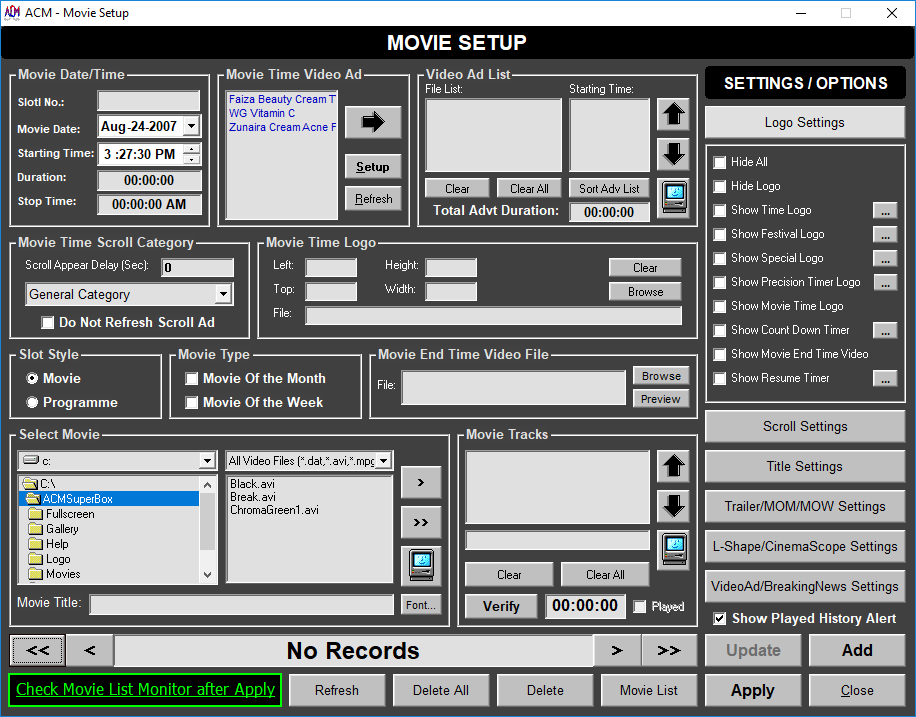The height and width of the screenshot is (717, 916).
Task: Switch to Scroll Settings panel
Action: coord(804,427)
